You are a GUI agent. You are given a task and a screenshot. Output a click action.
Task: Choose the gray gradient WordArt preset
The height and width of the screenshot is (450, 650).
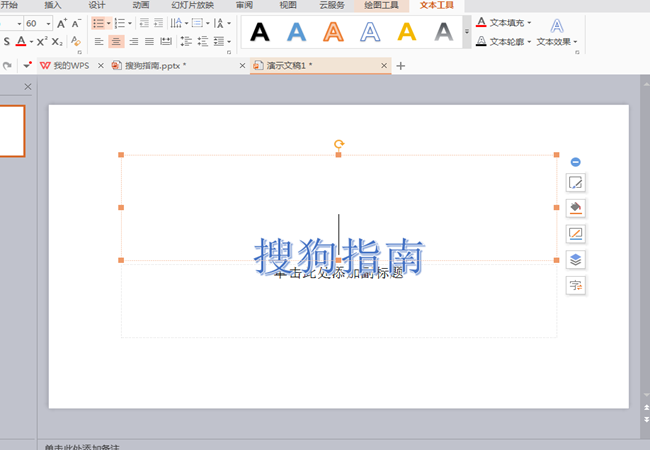(x=444, y=32)
